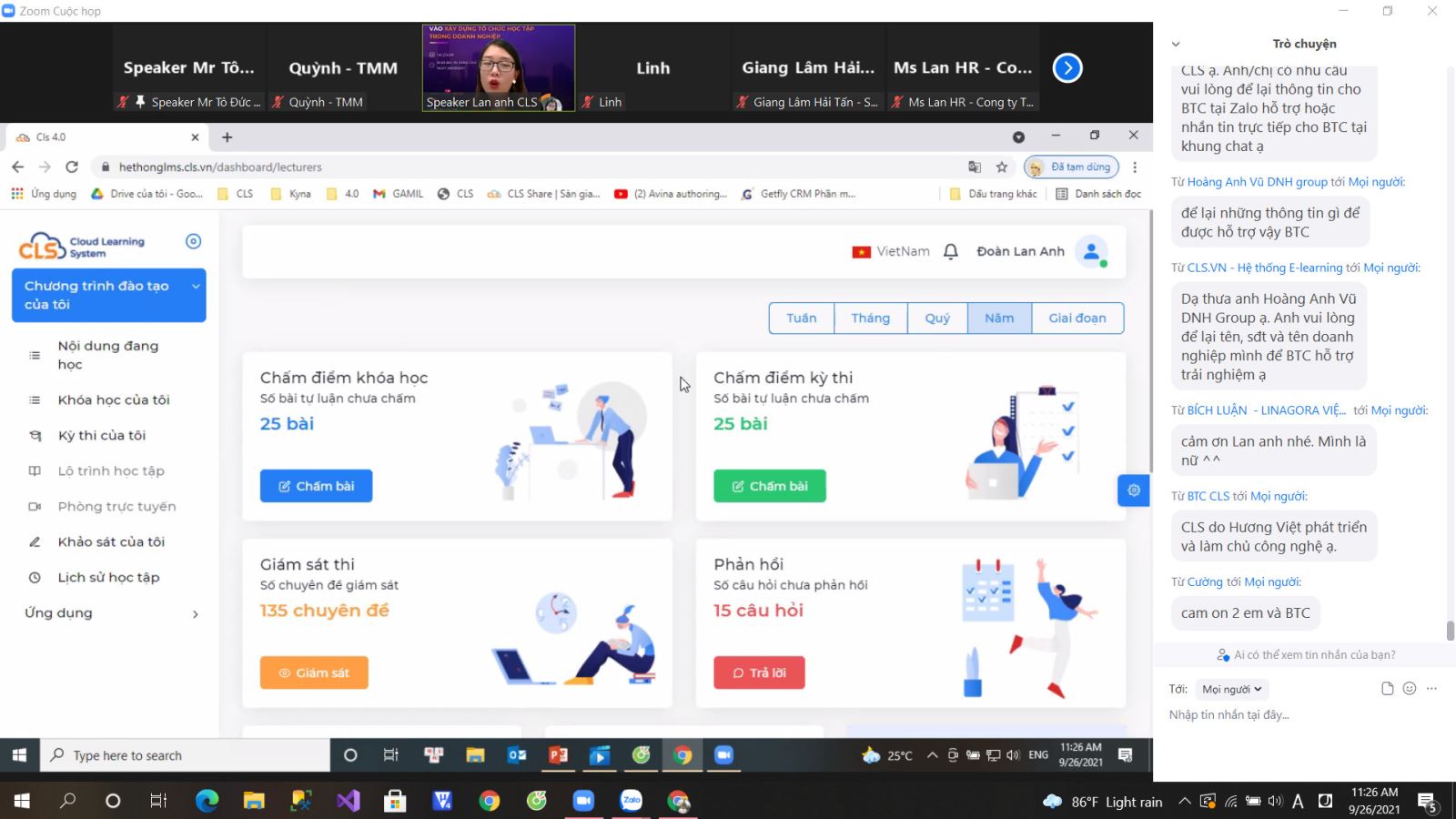Select the Phòng trực tuyến camera icon in sidebar

pyautogui.click(x=35, y=506)
